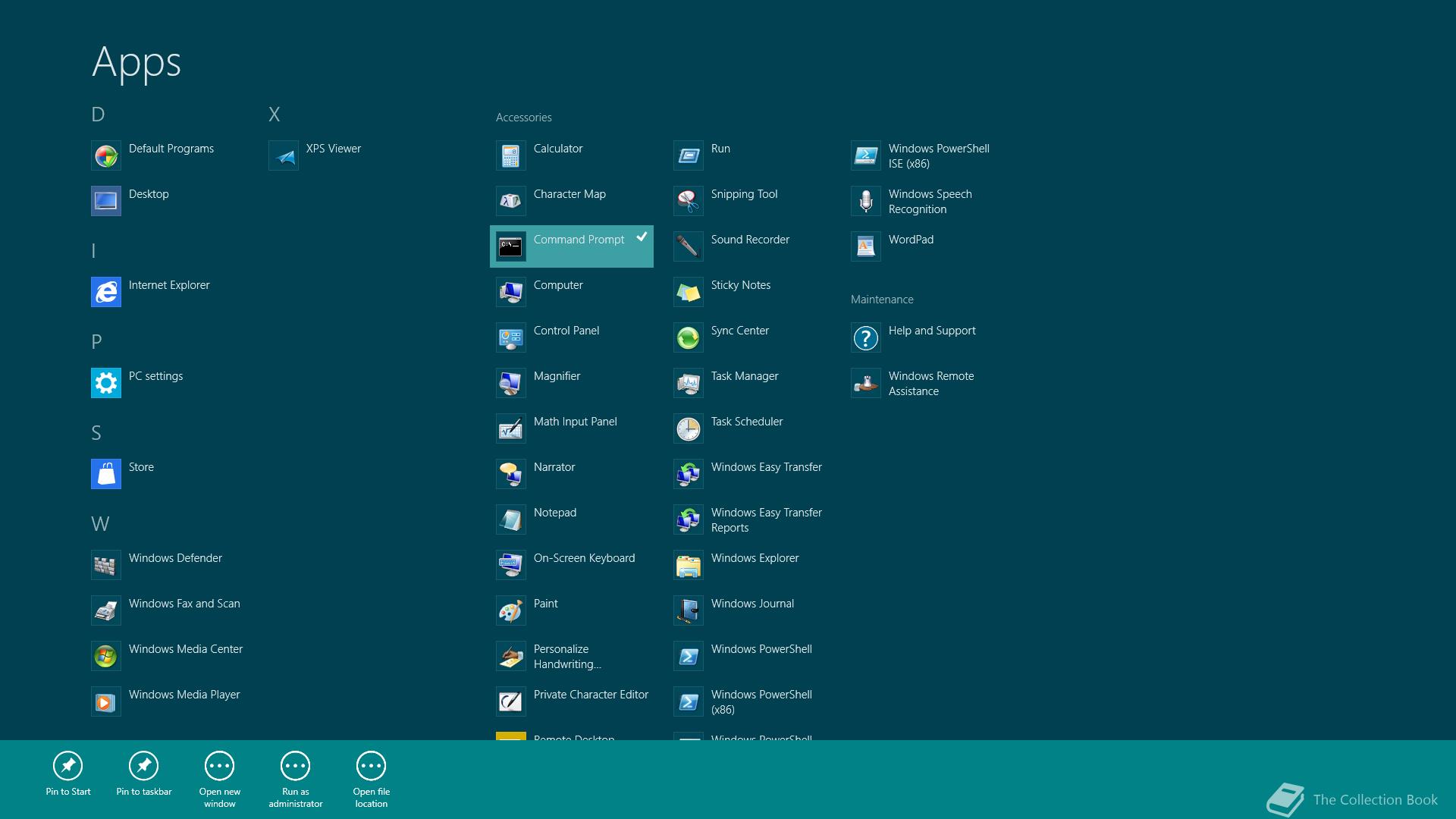Open the Computer icon
Image resolution: width=1456 pixels, height=819 pixels.
510,292
